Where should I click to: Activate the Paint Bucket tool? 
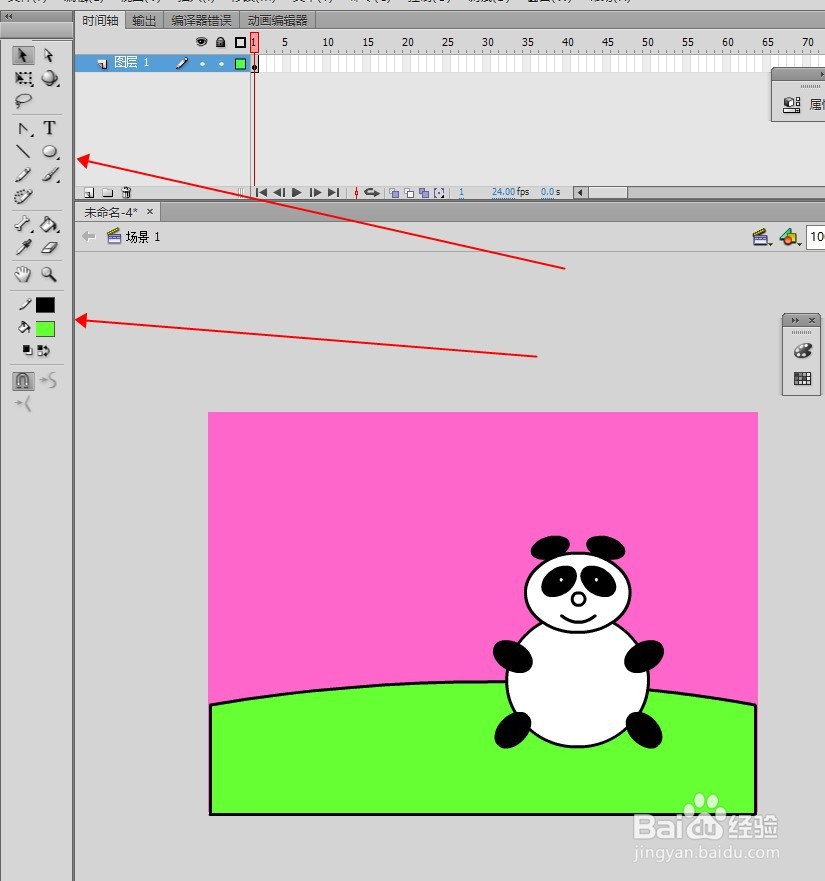click(47, 224)
